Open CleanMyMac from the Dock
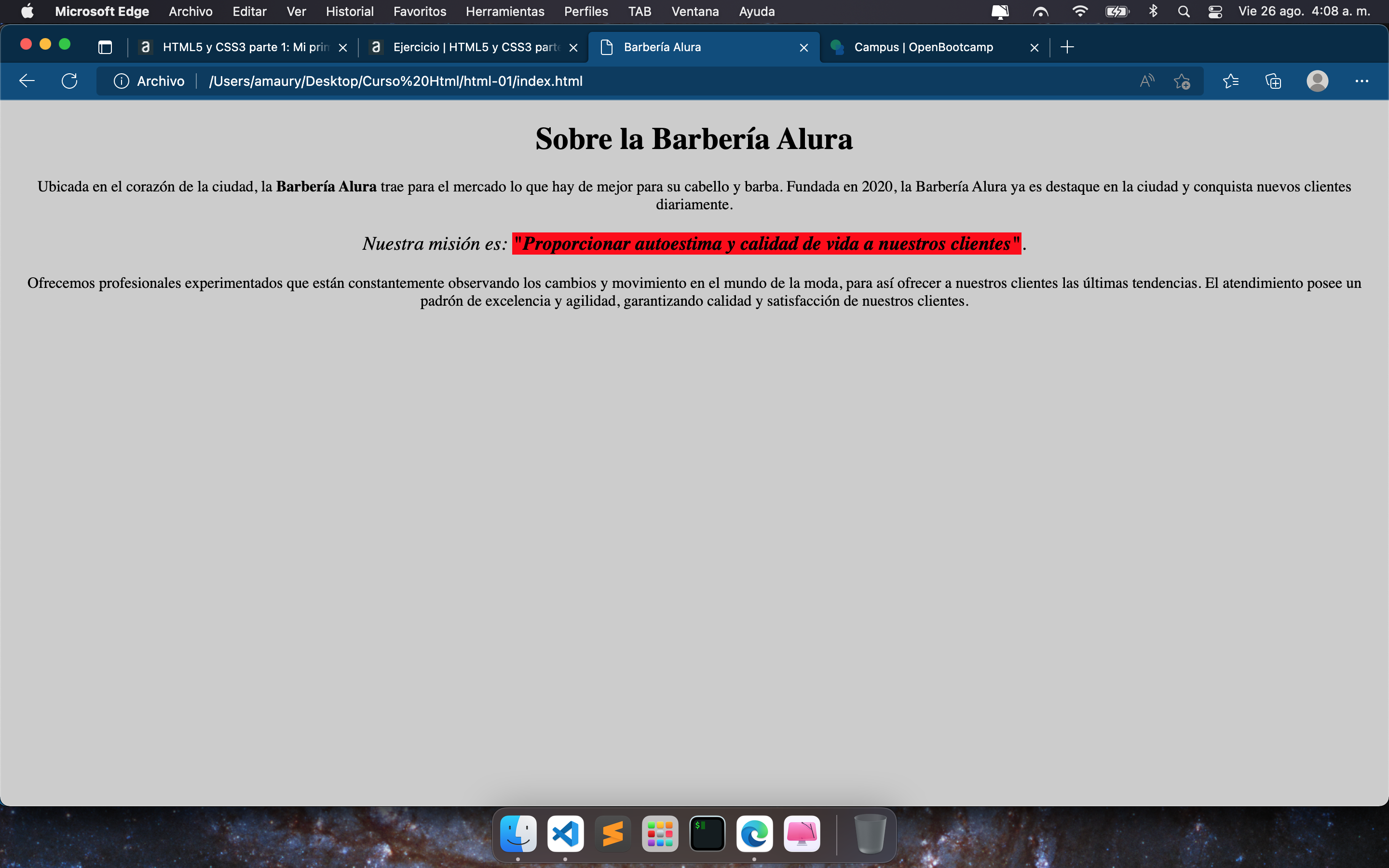 802,834
